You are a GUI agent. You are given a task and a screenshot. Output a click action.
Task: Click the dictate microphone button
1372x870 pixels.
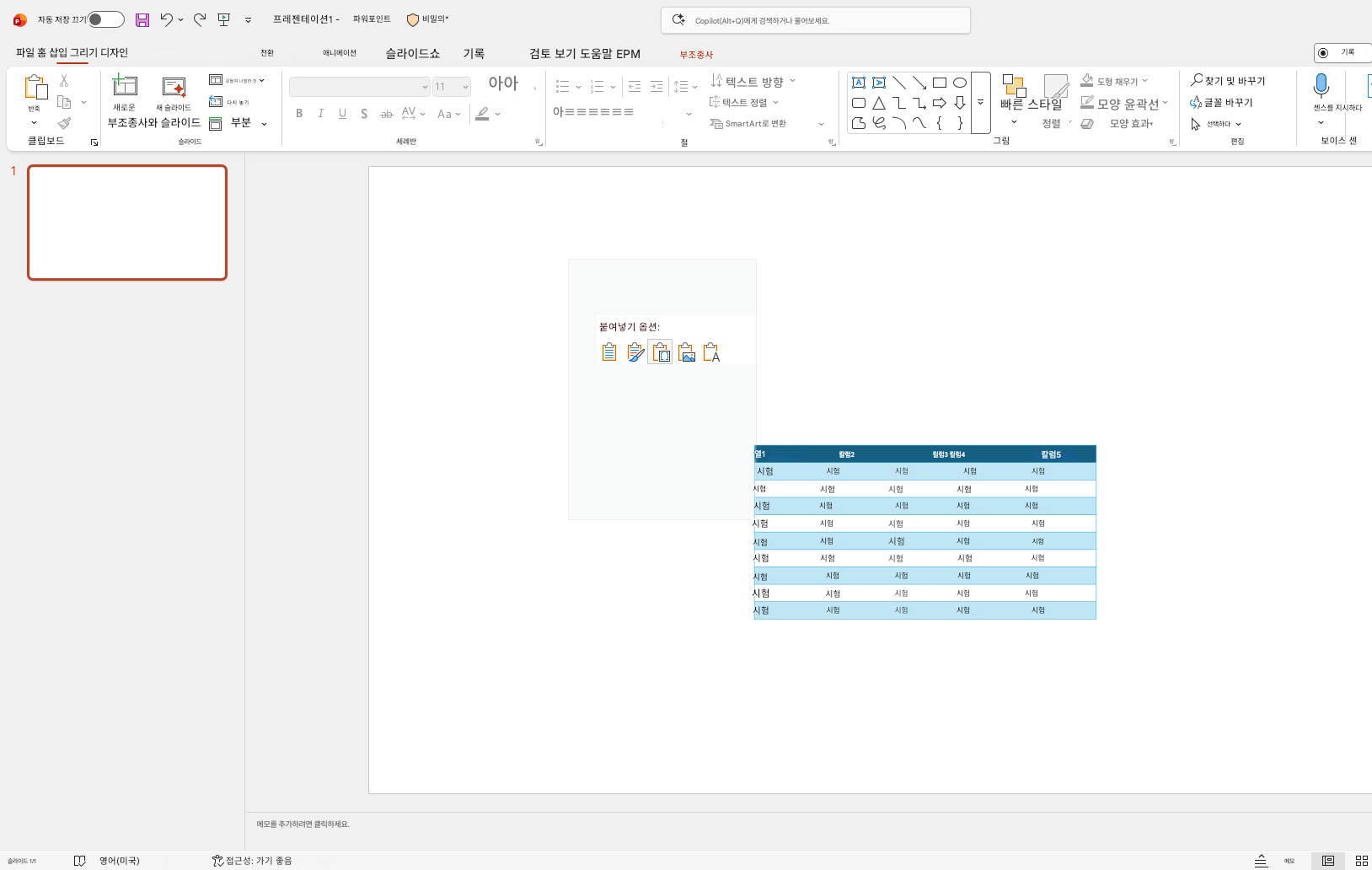1321,86
